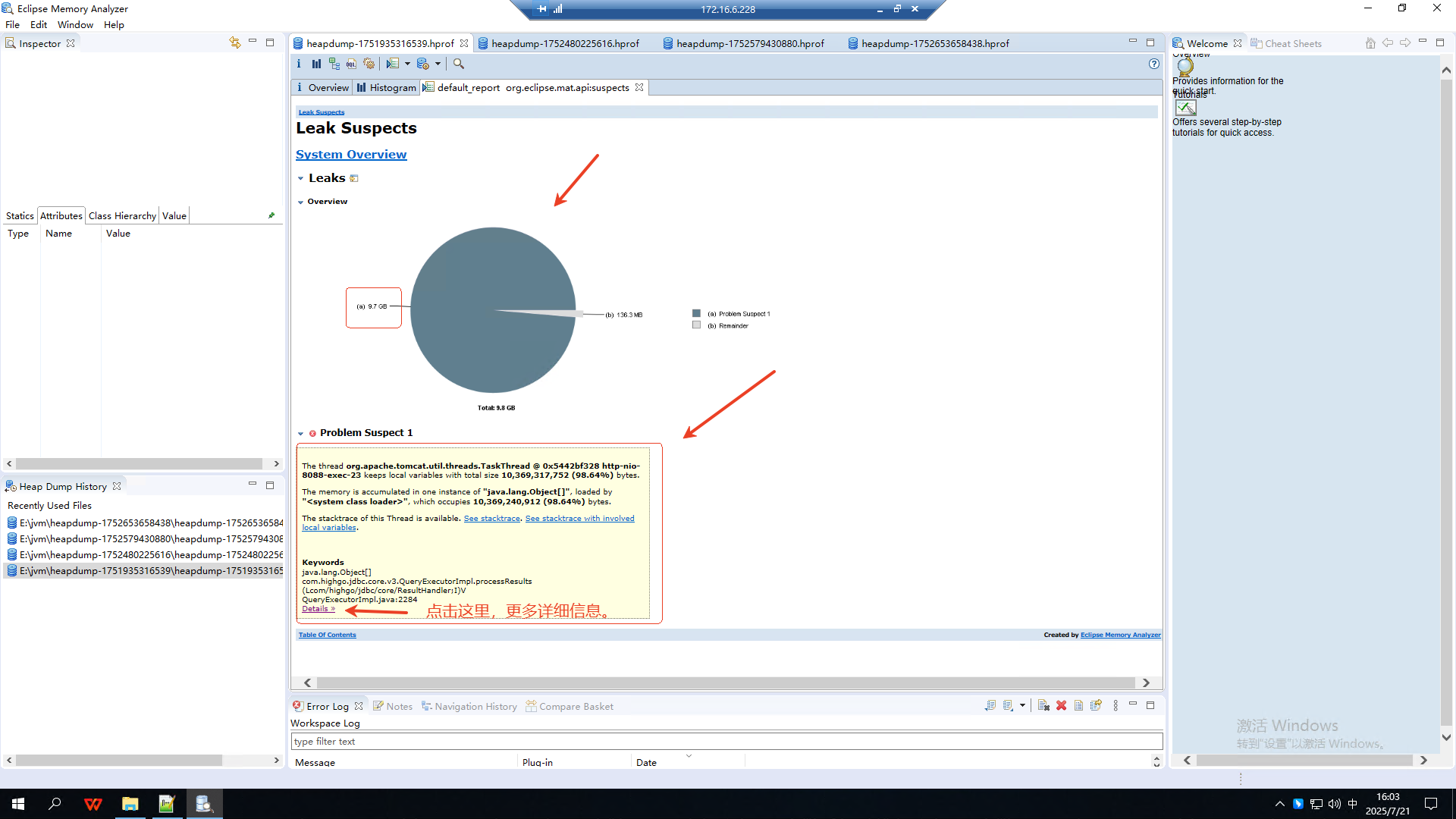1456x819 pixels.
Task: Click the type filter text field
Action: coord(726,742)
